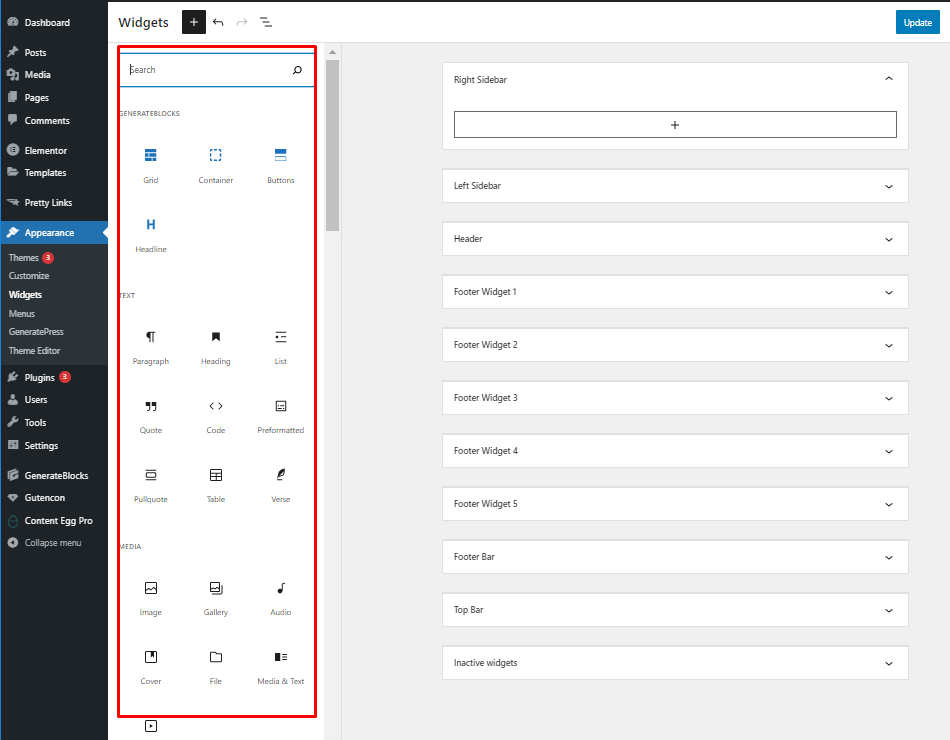Collapse the Right Sidebar panel
The height and width of the screenshot is (740, 950).
pyautogui.click(x=888, y=77)
